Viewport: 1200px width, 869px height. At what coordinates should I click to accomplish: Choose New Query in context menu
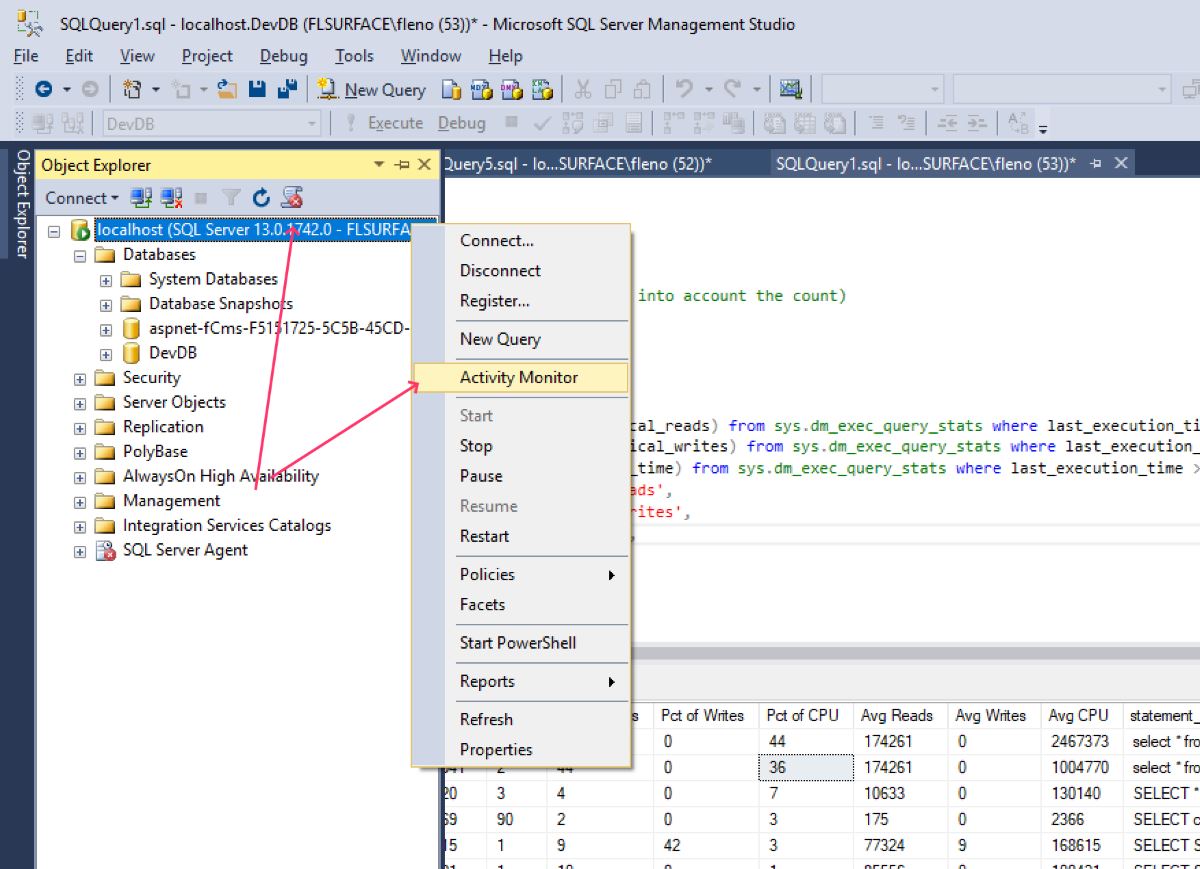point(520,339)
